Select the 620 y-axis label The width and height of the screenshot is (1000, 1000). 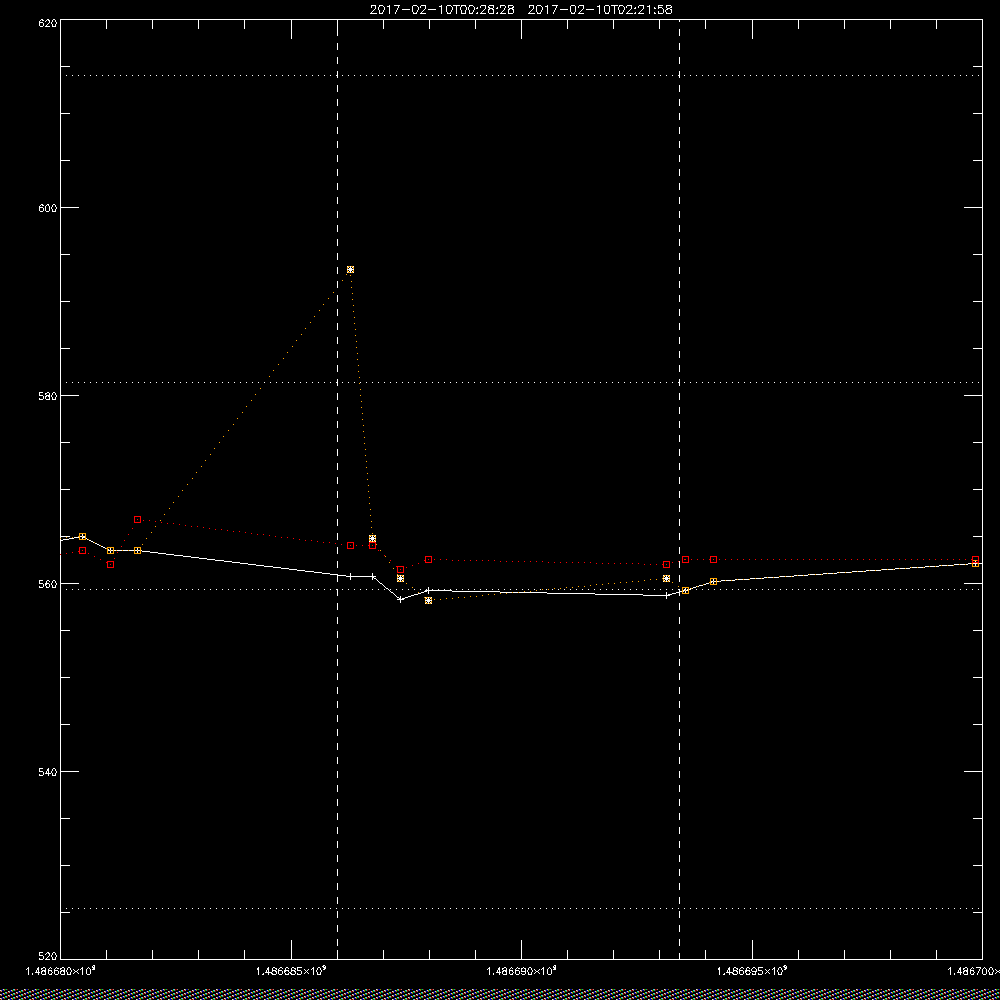point(48,22)
